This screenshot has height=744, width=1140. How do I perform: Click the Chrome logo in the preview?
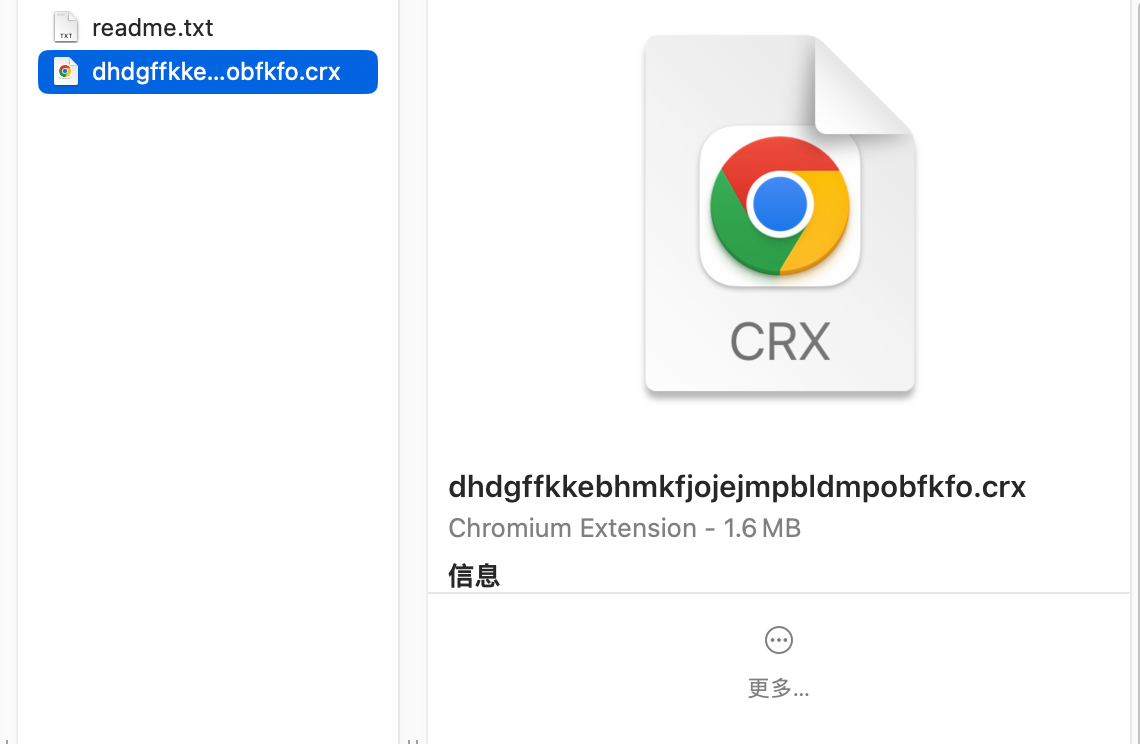[x=779, y=207]
